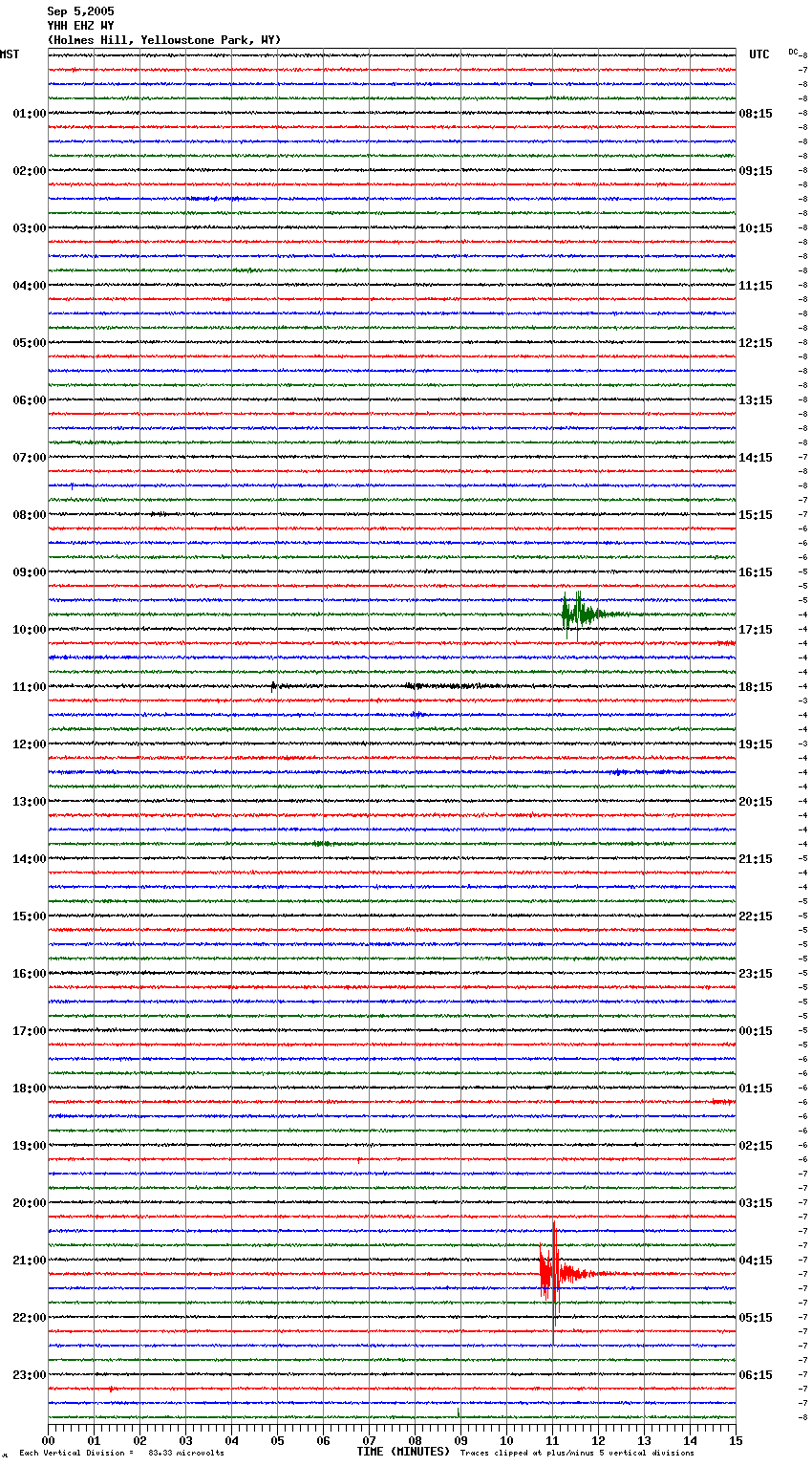Click the MST time label '09:00'
This screenshot has height=1466, width=812.
coord(30,572)
